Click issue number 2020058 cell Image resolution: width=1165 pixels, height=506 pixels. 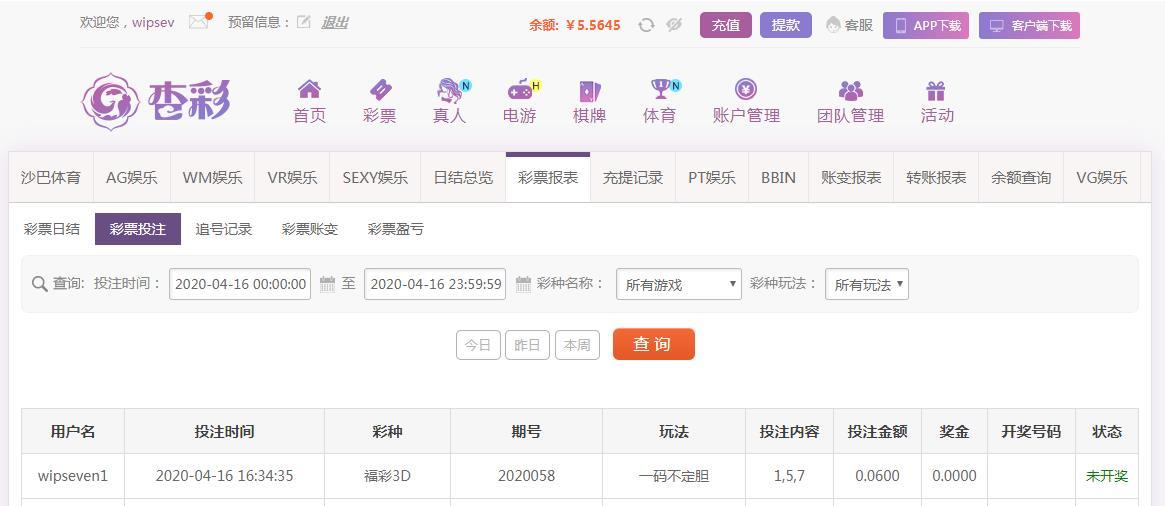526,476
